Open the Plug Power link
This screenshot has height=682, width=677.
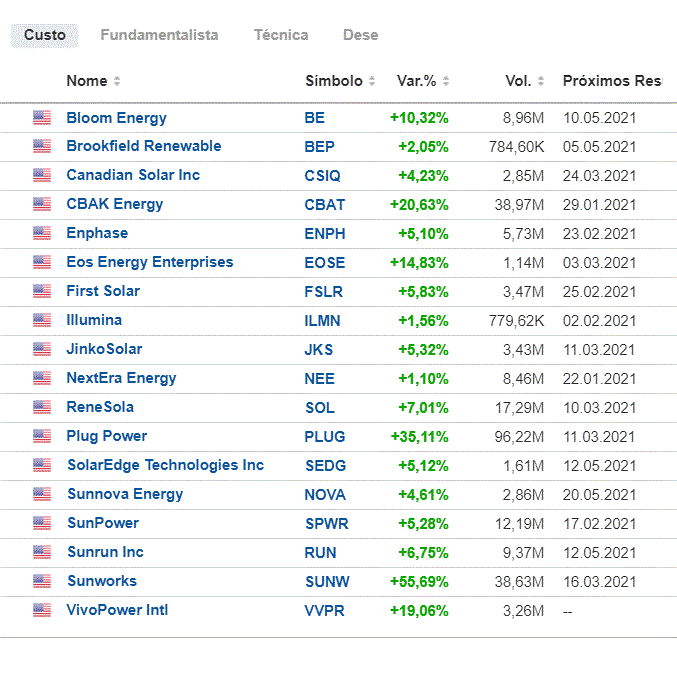[x=107, y=436]
